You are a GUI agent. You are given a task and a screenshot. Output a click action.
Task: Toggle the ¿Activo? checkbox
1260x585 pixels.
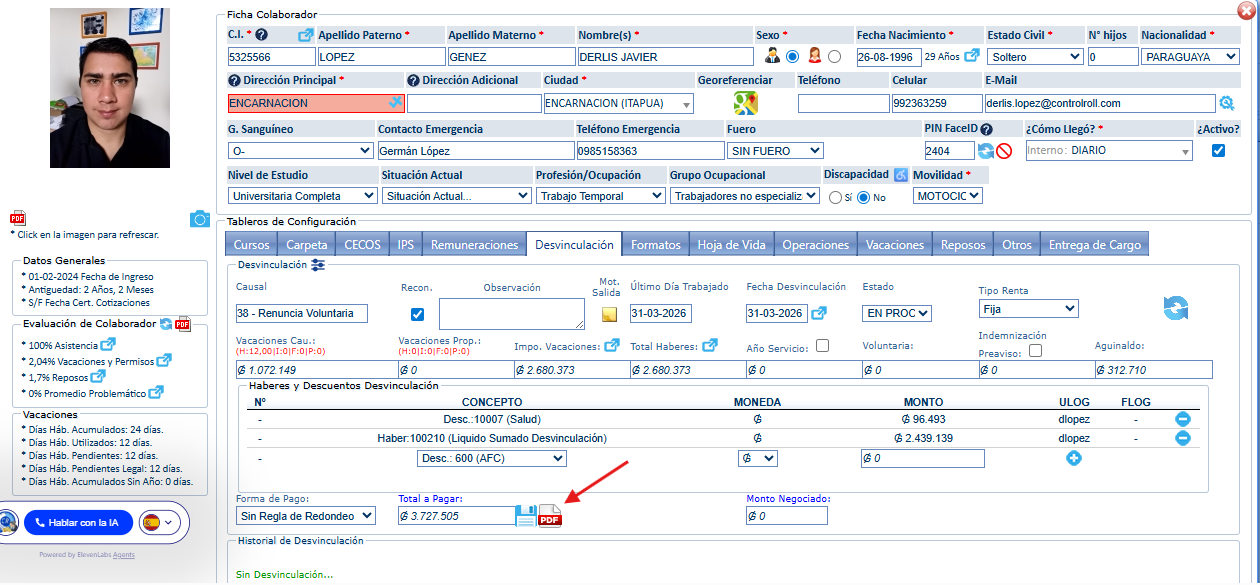pyautogui.click(x=1217, y=151)
